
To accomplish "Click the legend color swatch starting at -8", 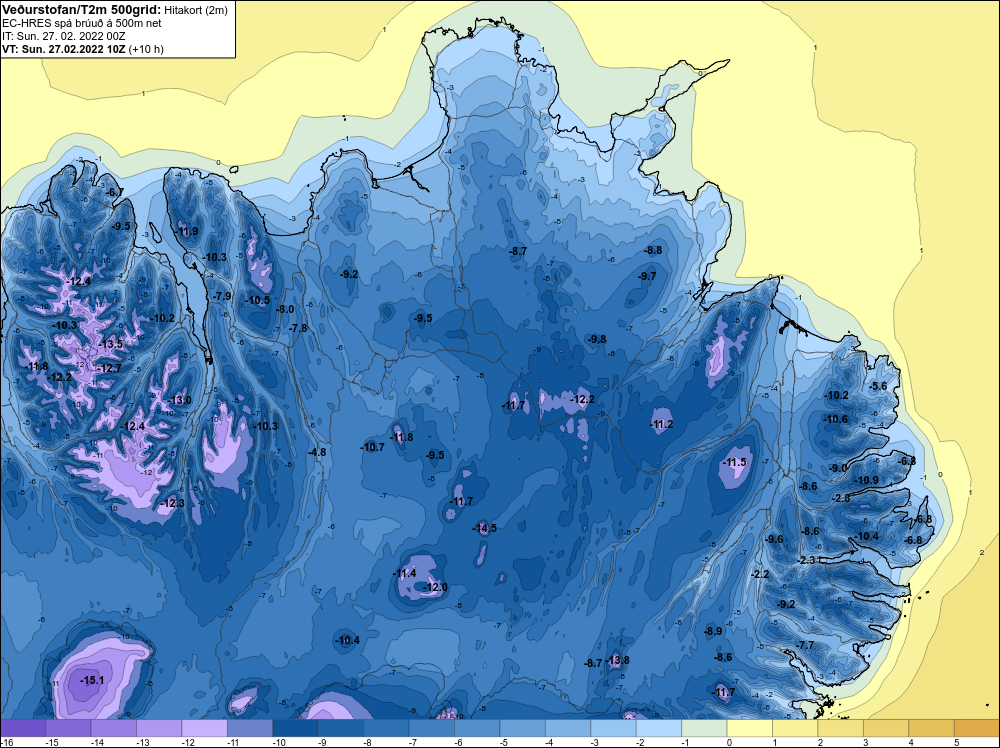I will coord(386,728).
